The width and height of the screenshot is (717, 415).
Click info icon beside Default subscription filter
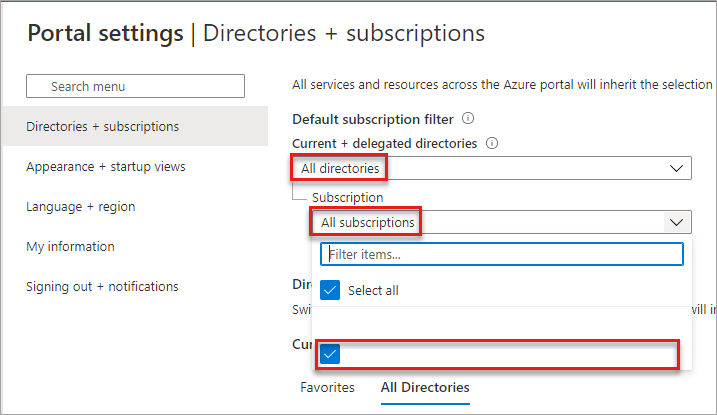(468, 119)
